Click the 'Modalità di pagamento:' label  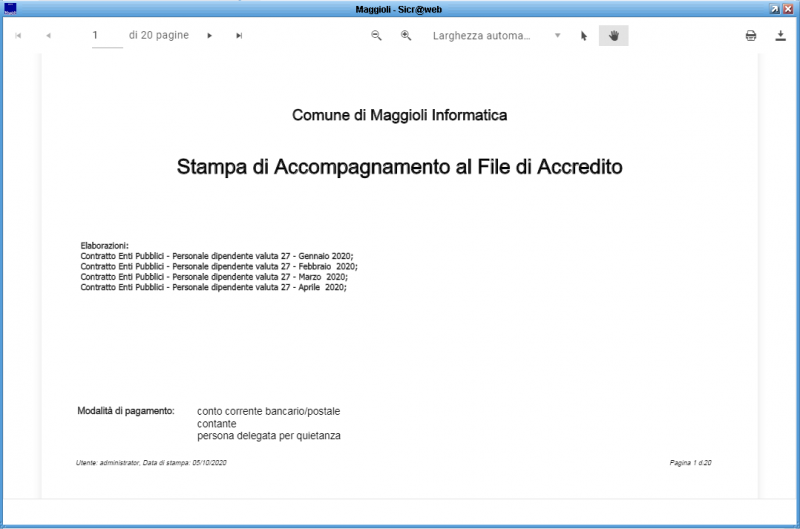126,411
